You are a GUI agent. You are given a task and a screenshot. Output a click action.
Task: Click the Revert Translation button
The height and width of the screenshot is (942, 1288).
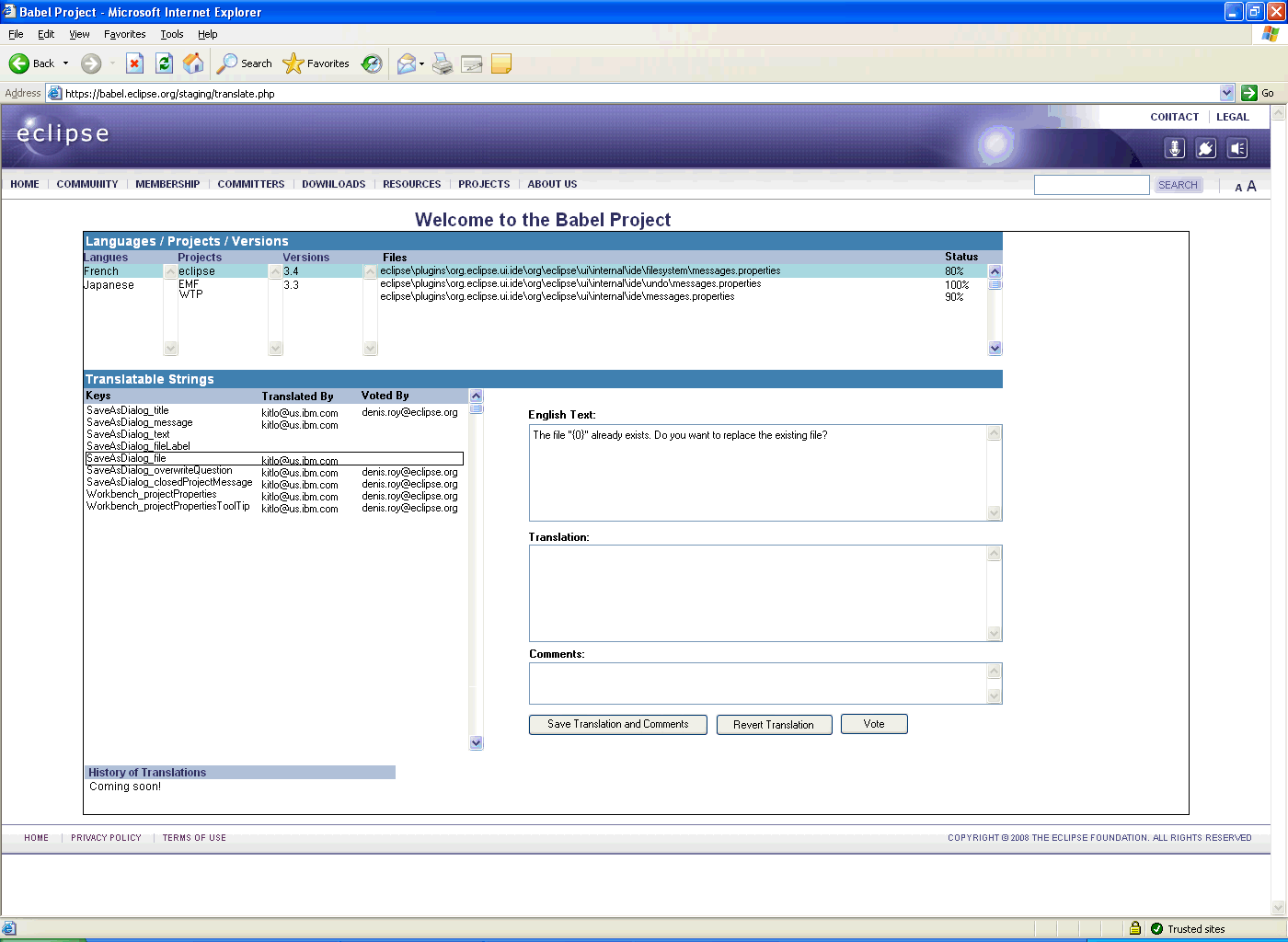point(774,725)
